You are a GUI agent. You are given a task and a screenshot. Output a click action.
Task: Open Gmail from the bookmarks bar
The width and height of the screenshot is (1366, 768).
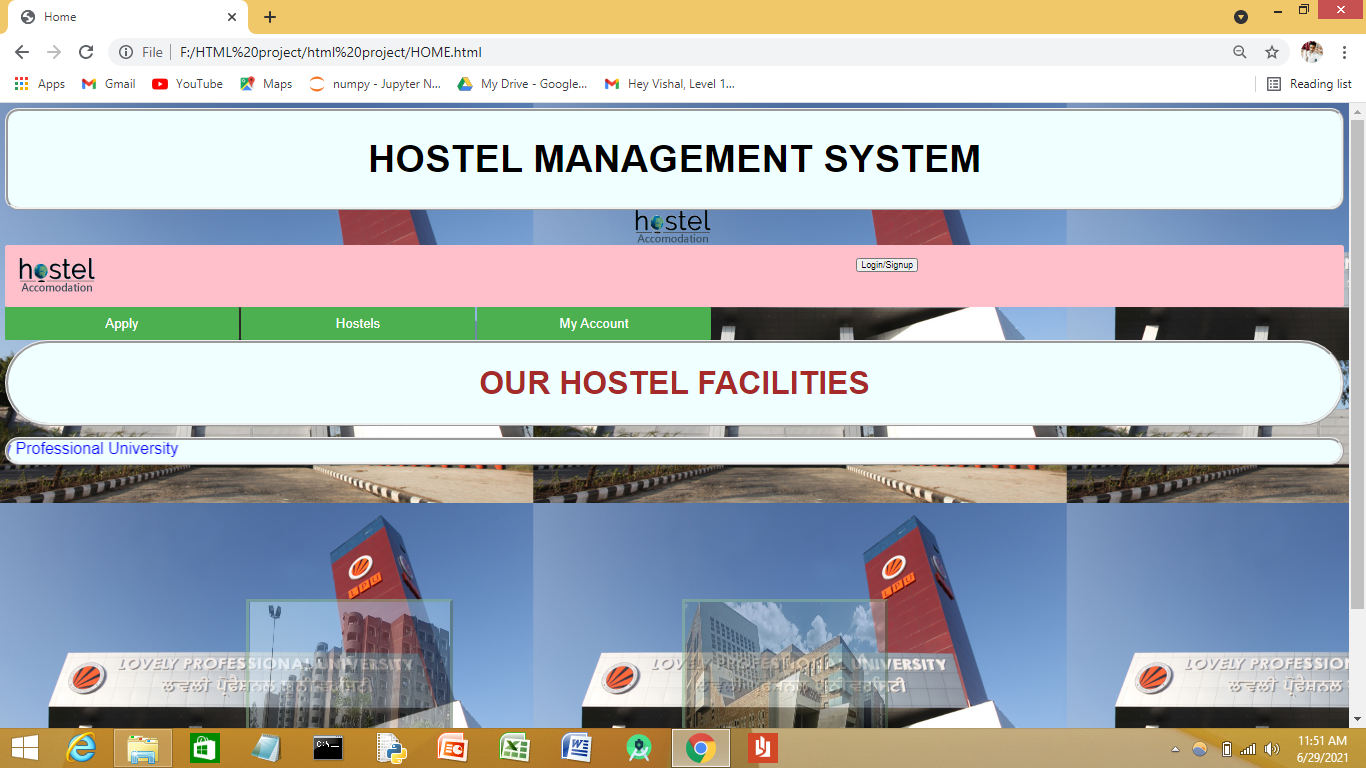pyautogui.click(x=107, y=84)
